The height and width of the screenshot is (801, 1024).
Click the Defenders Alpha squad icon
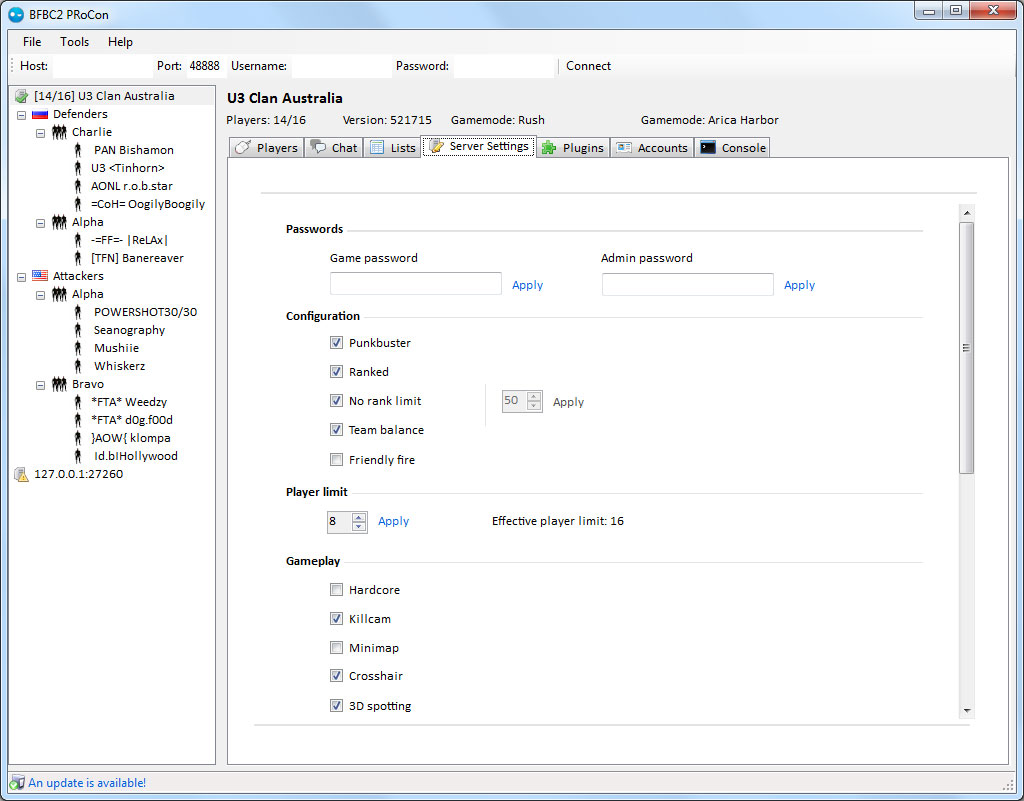[59, 222]
